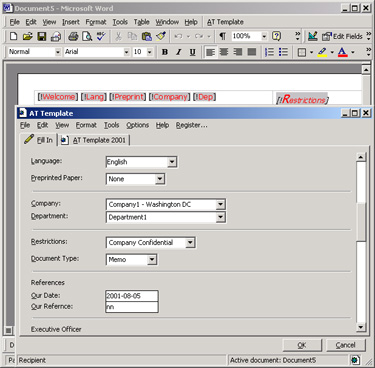Click the Edit Fields toolbar button
The height and width of the screenshot is (368, 375).
[x=342, y=36]
